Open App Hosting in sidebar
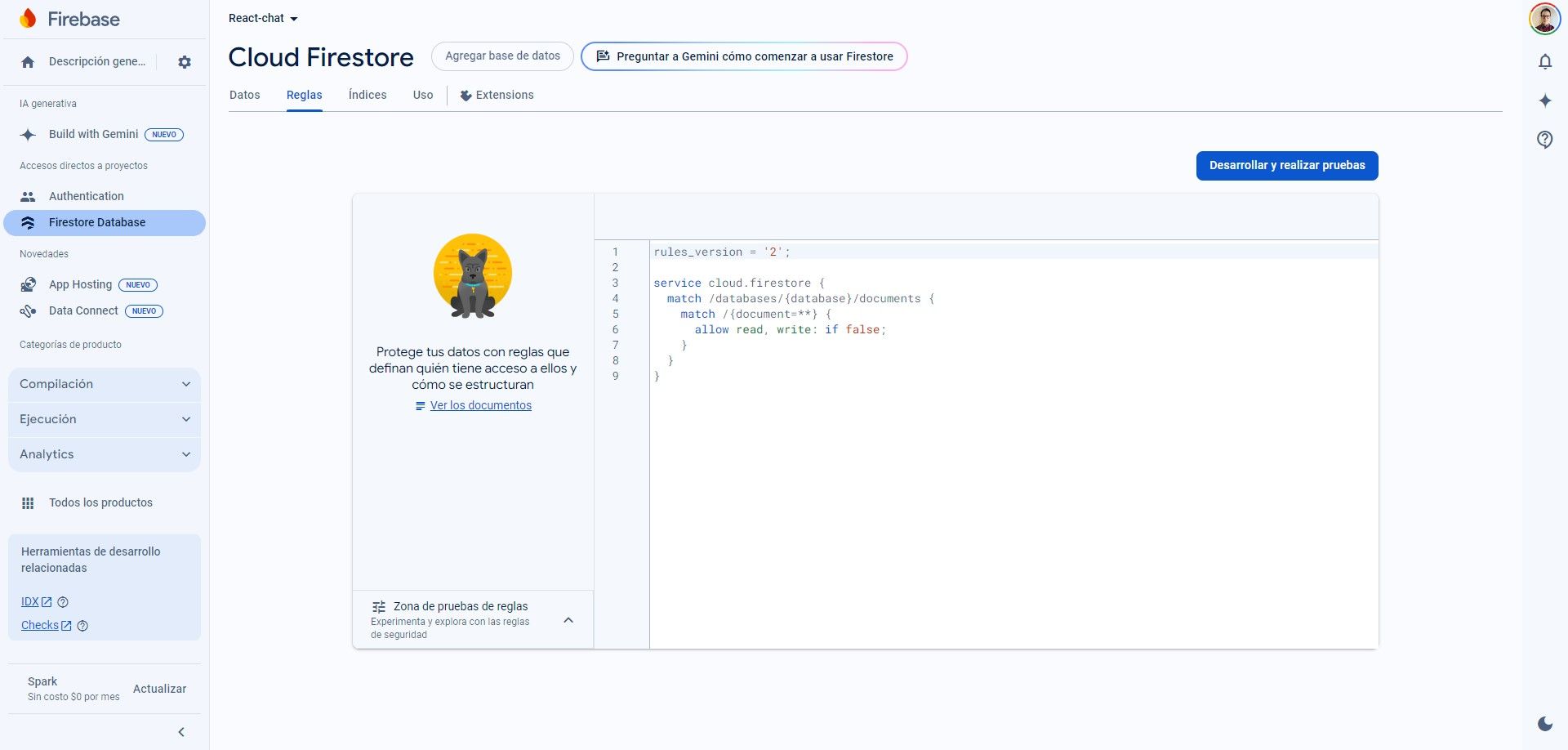 (105, 285)
